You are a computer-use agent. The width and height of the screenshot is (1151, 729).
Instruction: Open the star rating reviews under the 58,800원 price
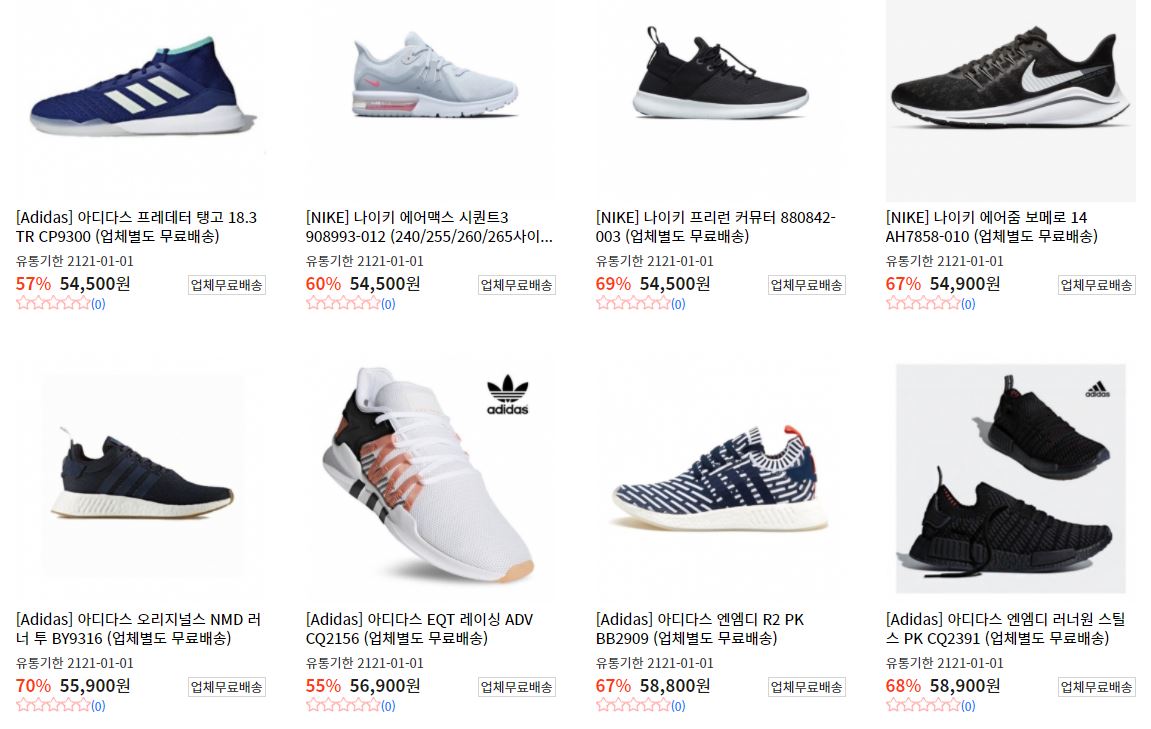pyautogui.click(x=641, y=706)
